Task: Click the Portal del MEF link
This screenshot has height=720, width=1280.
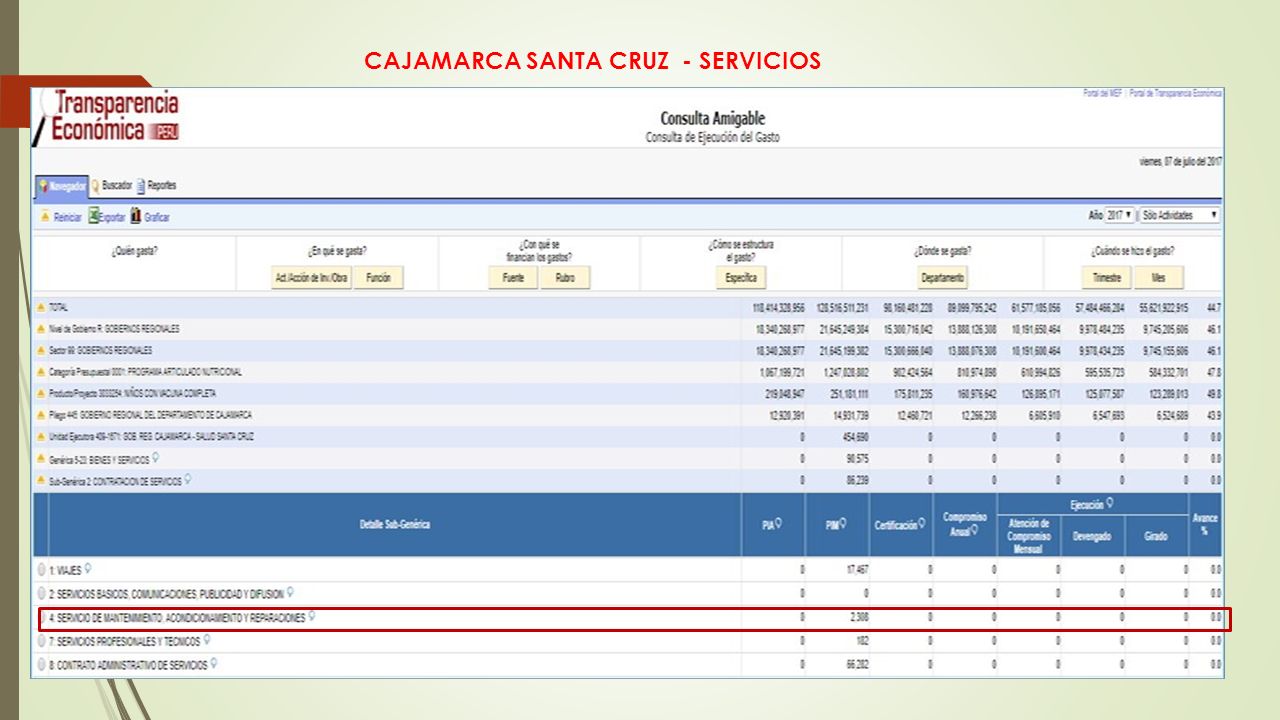Action: coord(1103,93)
